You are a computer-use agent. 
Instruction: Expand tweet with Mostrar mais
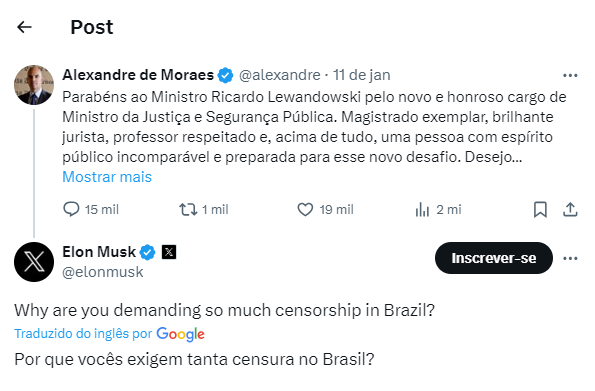pyautogui.click(x=107, y=177)
